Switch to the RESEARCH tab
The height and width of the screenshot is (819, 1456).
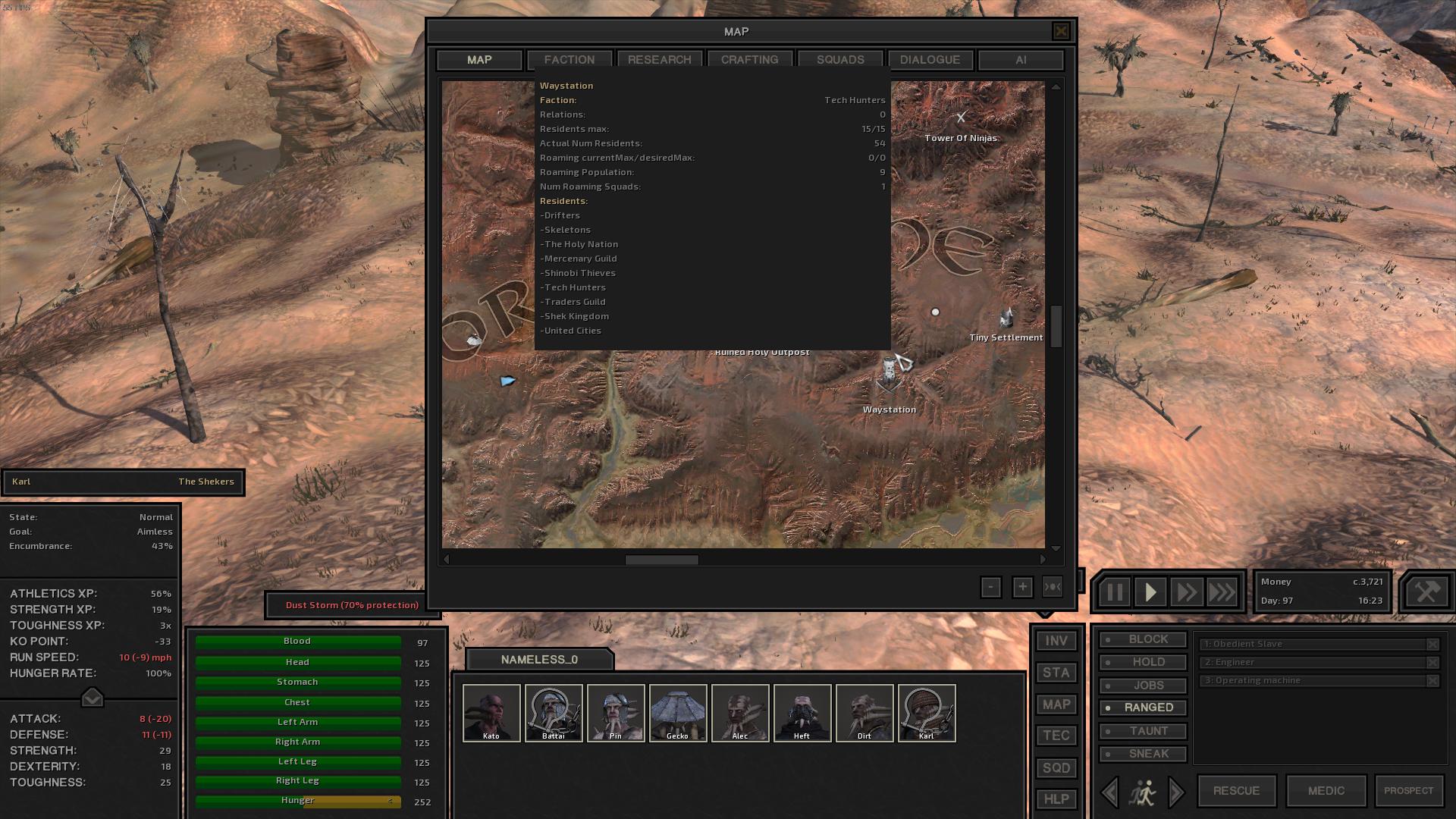pyautogui.click(x=660, y=60)
